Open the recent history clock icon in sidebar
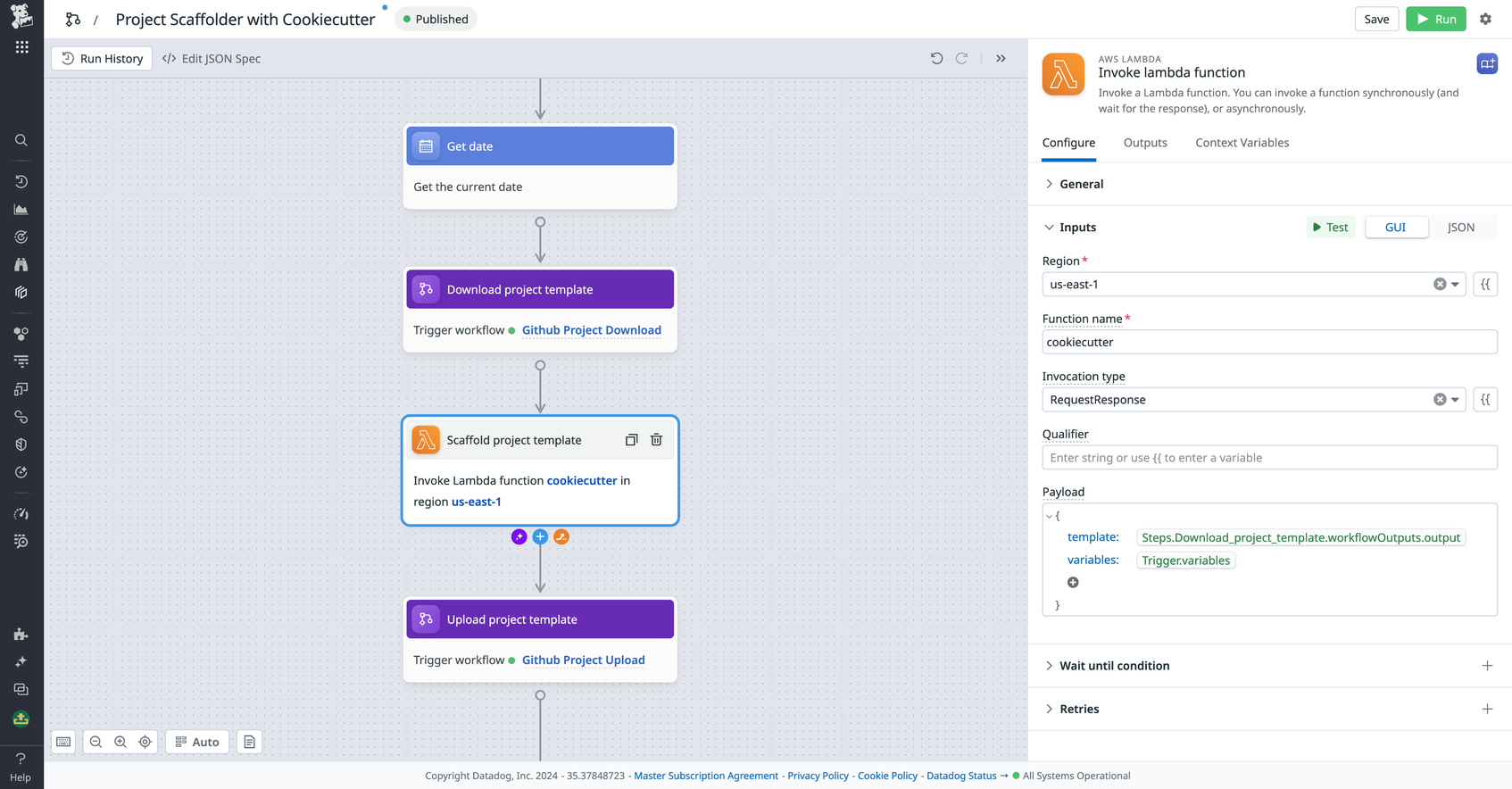The width and height of the screenshot is (1512, 789). pos(21,181)
